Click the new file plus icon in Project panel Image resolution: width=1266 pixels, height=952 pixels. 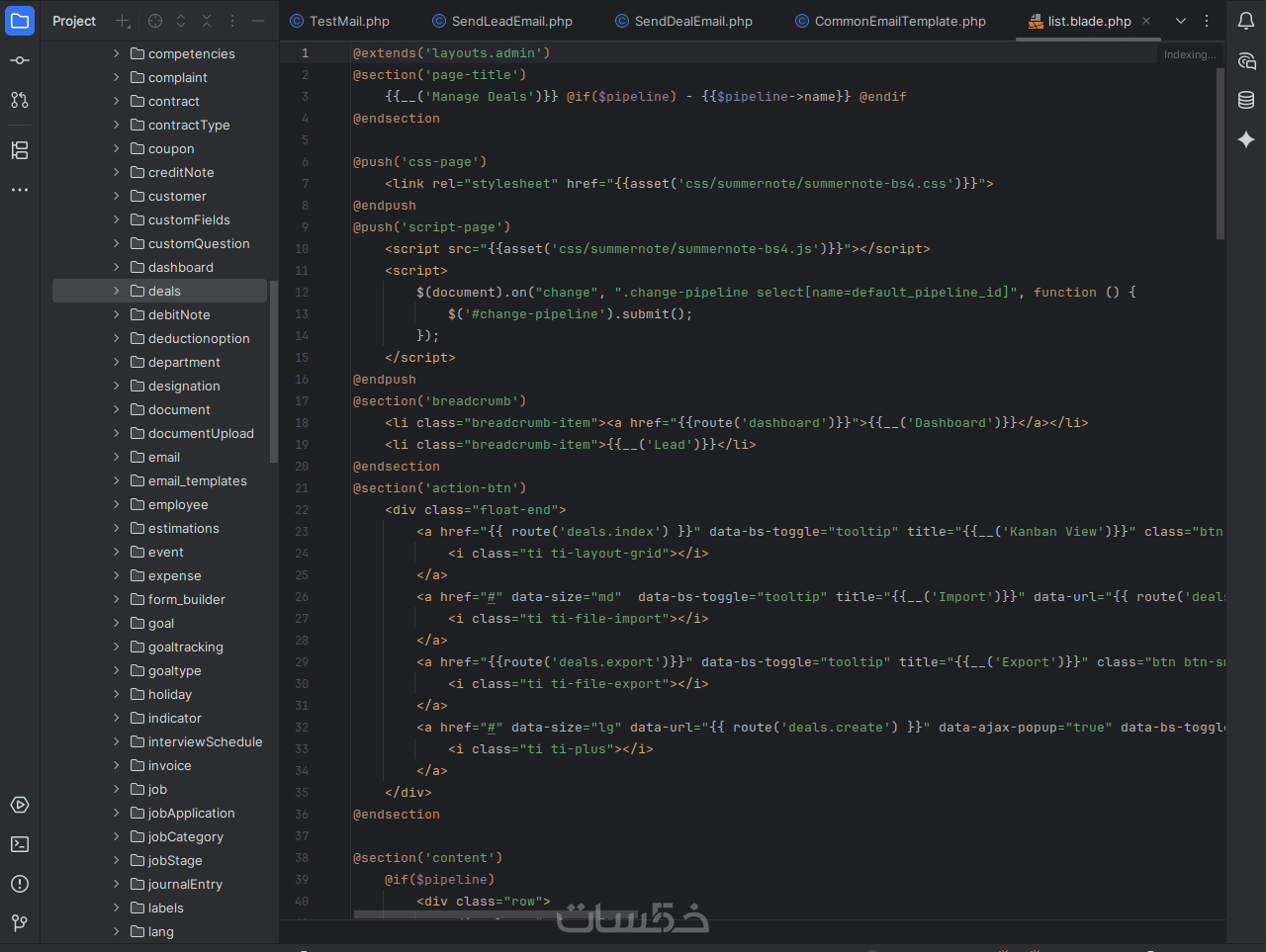tap(124, 21)
